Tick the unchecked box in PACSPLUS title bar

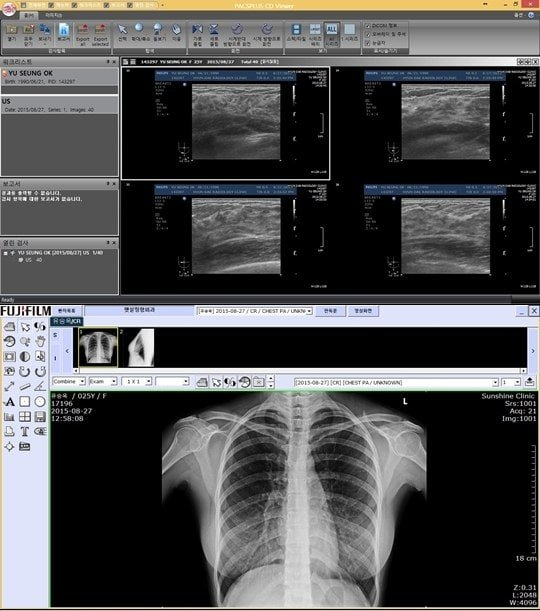23,5
